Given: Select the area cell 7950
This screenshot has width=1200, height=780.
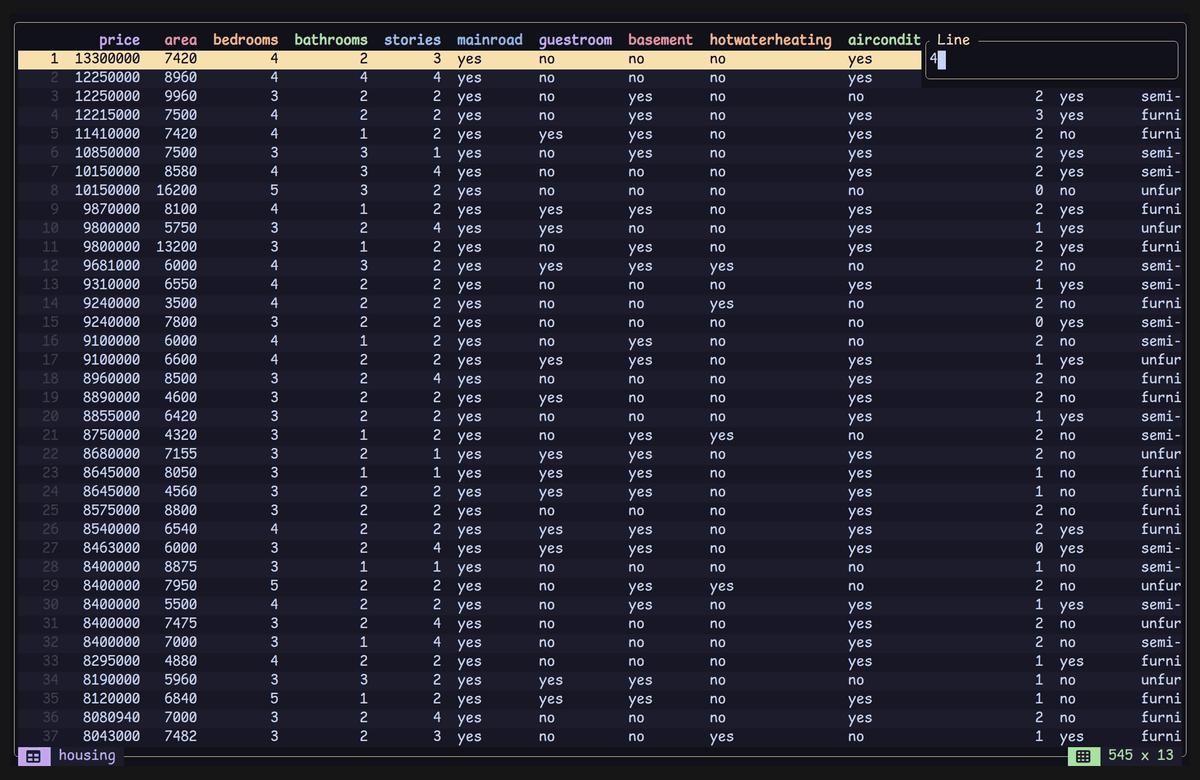Looking at the screenshot, I should [181, 587].
